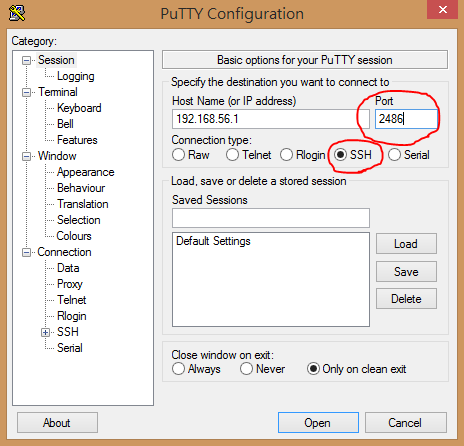
Task: Collapse the Session tree node
Action: (26, 60)
